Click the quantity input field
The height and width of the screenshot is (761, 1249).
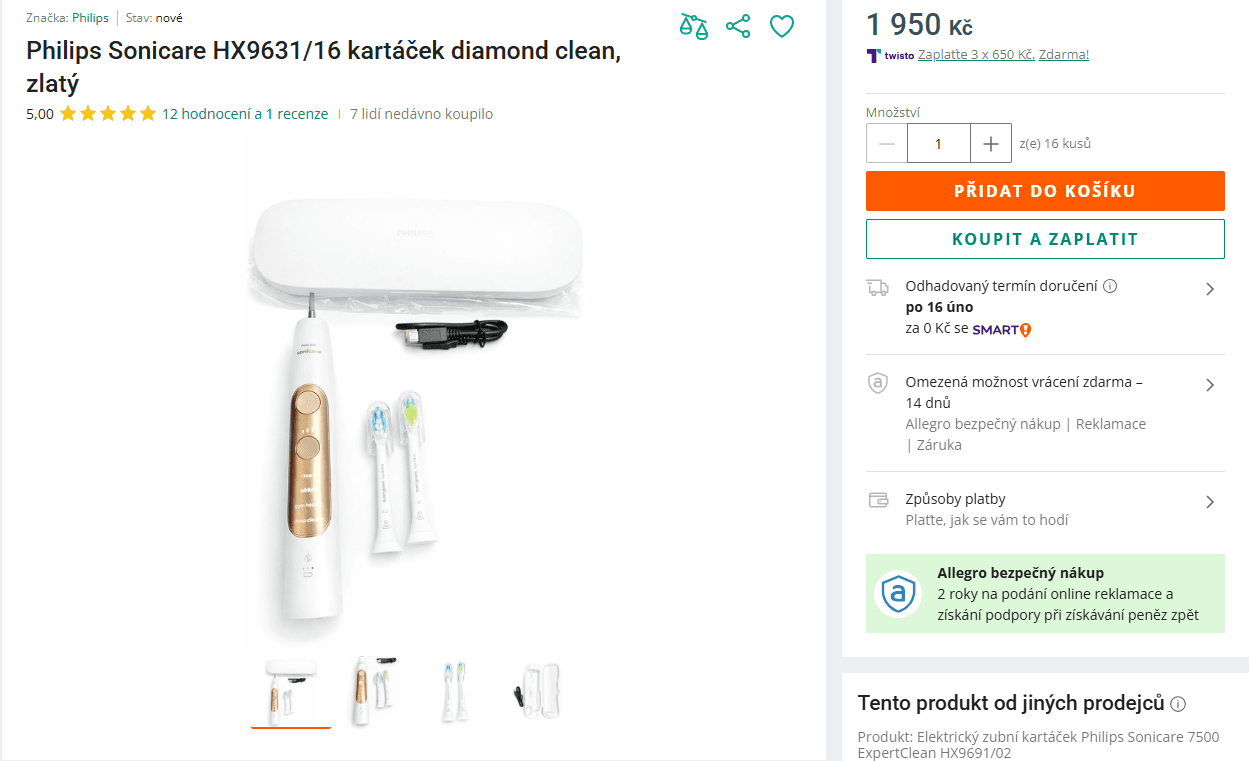coord(938,143)
